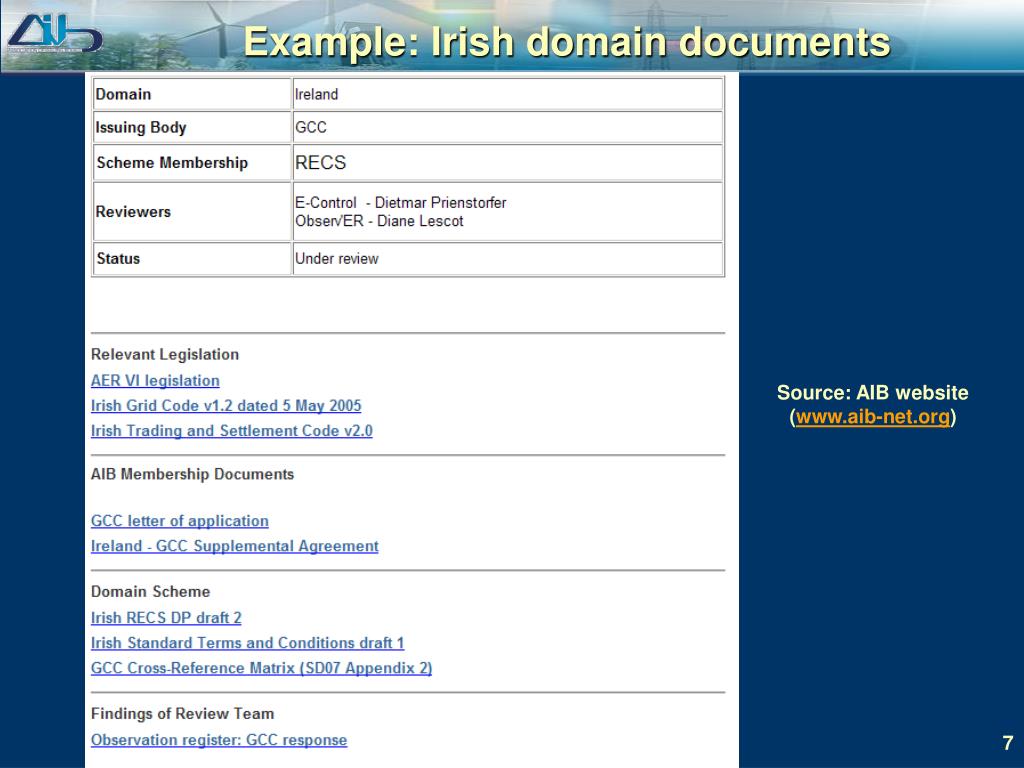Select the 'RECS' scheme membership value
1024x768 pixels.
click(320, 163)
